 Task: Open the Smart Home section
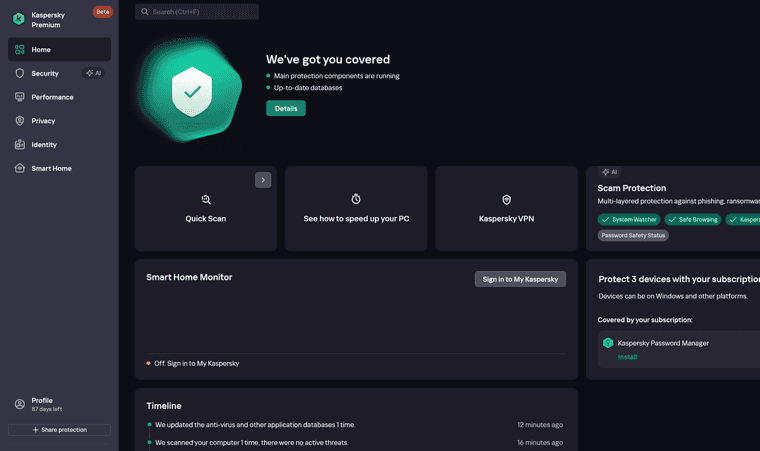59,168
